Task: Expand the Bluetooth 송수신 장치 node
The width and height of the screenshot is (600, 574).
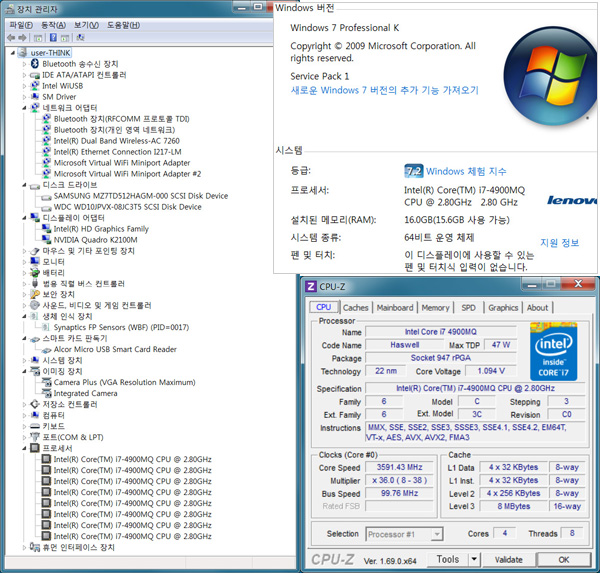Action: point(25,64)
